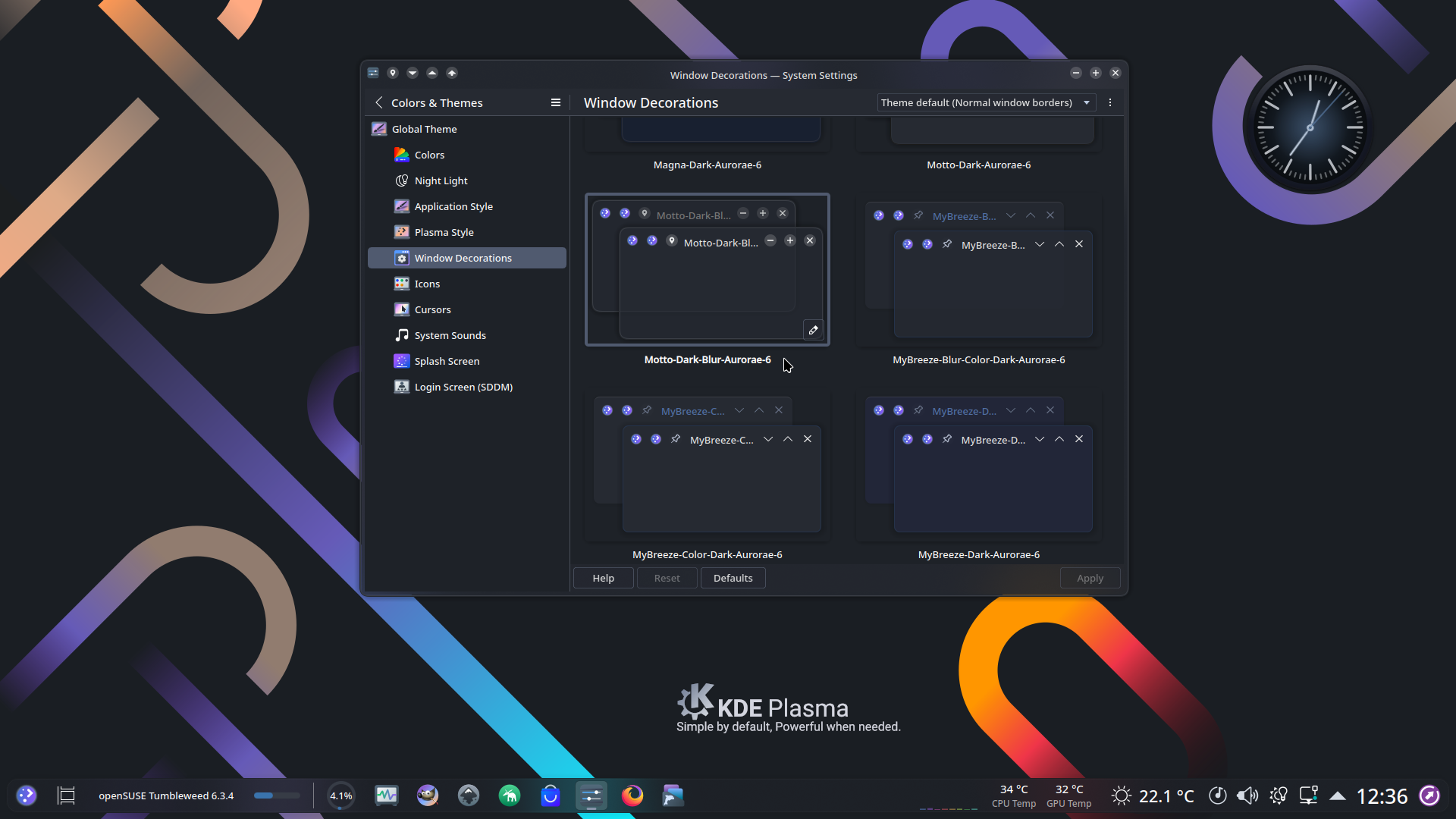Open brightness and power tray icon
The image size is (1456, 819).
click(1279, 795)
